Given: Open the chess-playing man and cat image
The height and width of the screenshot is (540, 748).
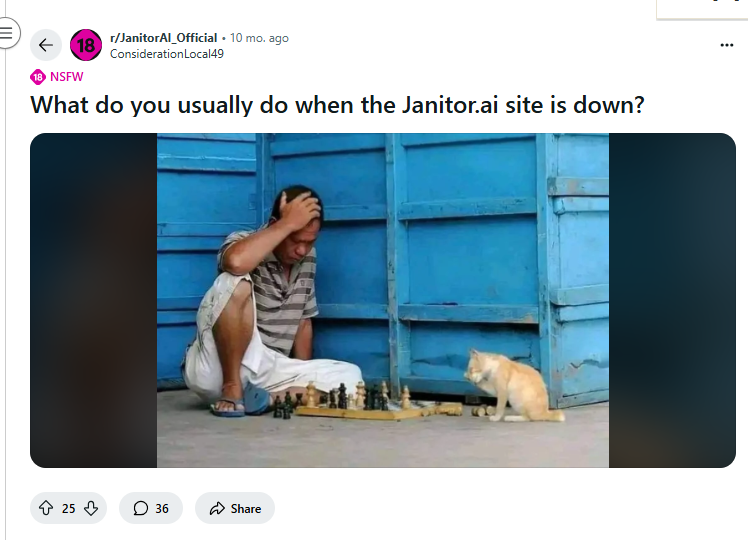Looking at the screenshot, I should [383, 300].
